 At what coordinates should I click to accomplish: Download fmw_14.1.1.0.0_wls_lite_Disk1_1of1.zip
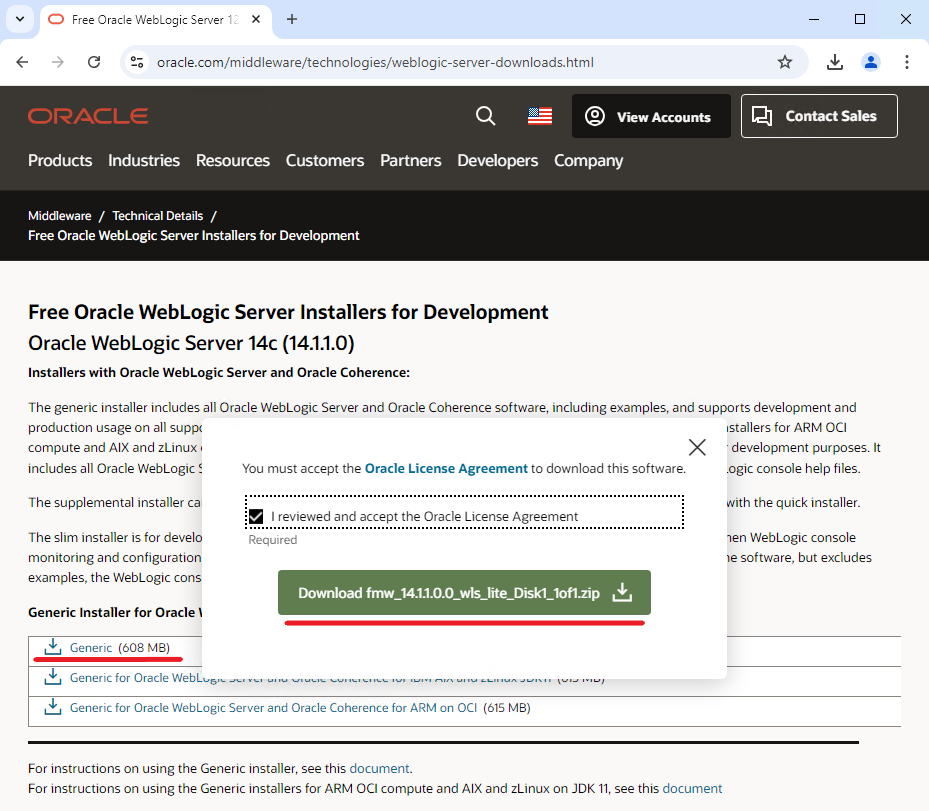tap(464, 592)
